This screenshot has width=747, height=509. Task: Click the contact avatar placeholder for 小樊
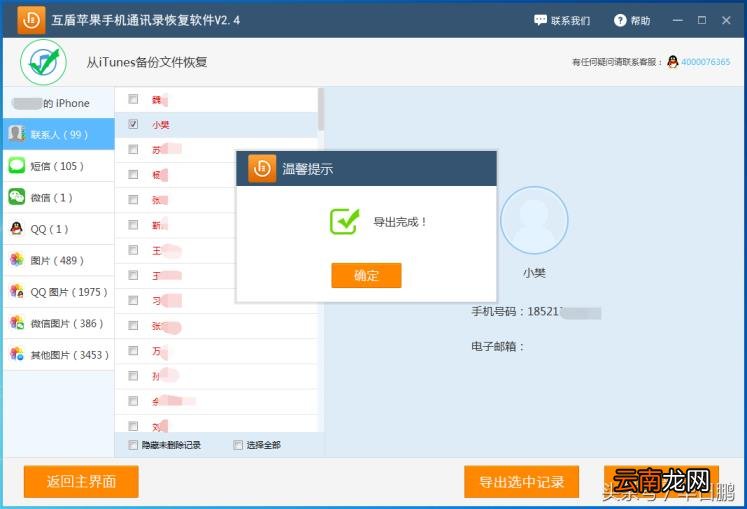tap(534, 220)
